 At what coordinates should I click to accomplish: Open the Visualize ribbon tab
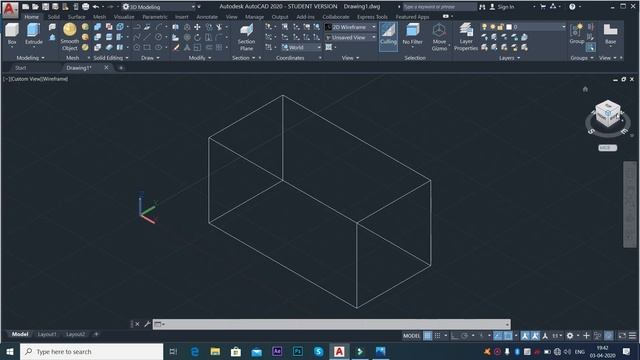[124, 17]
